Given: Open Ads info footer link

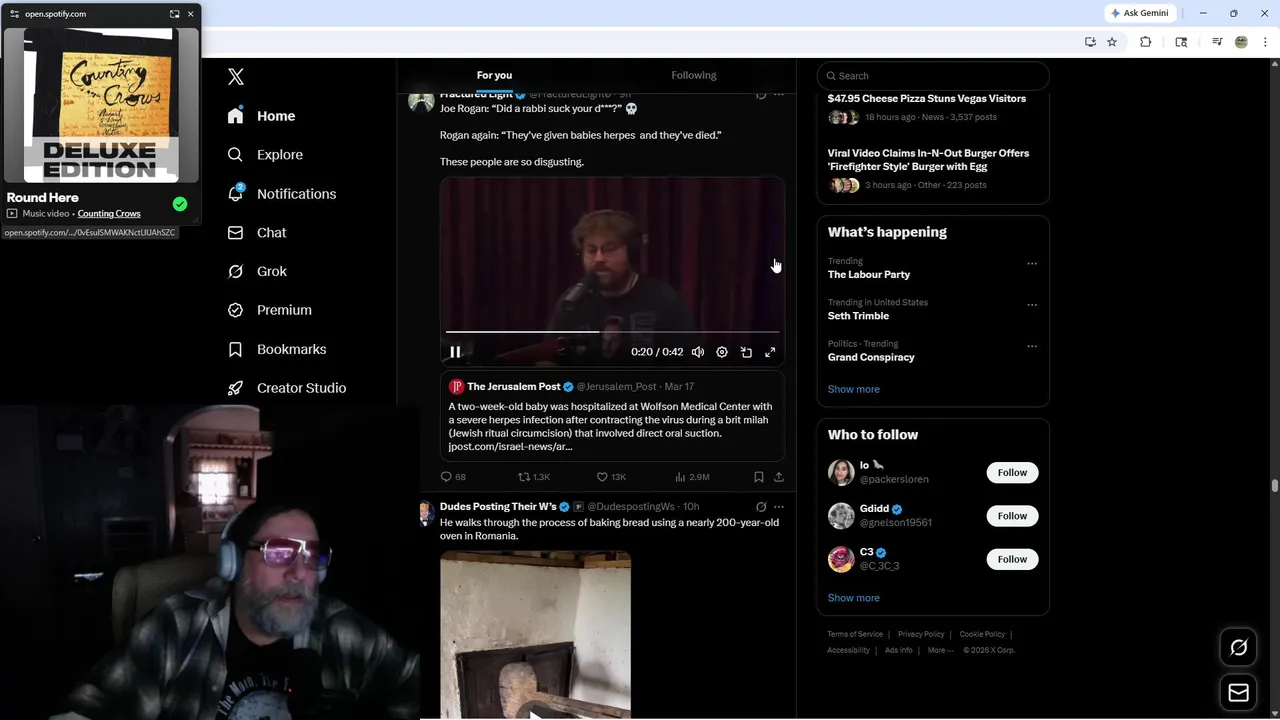Looking at the screenshot, I should 899,650.
